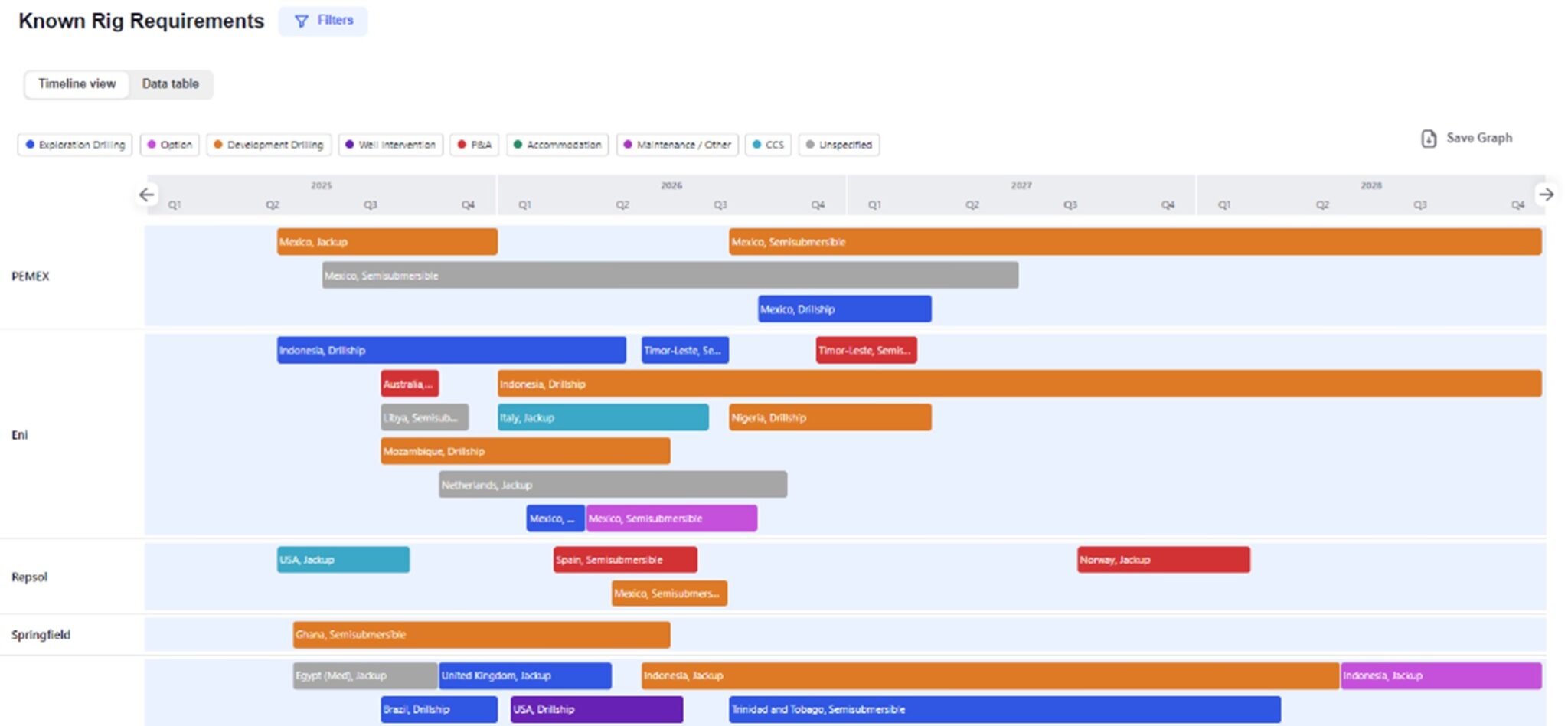Toggle the P&A legend chip
This screenshot has height=726, width=1568.
(x=474, y=145)
